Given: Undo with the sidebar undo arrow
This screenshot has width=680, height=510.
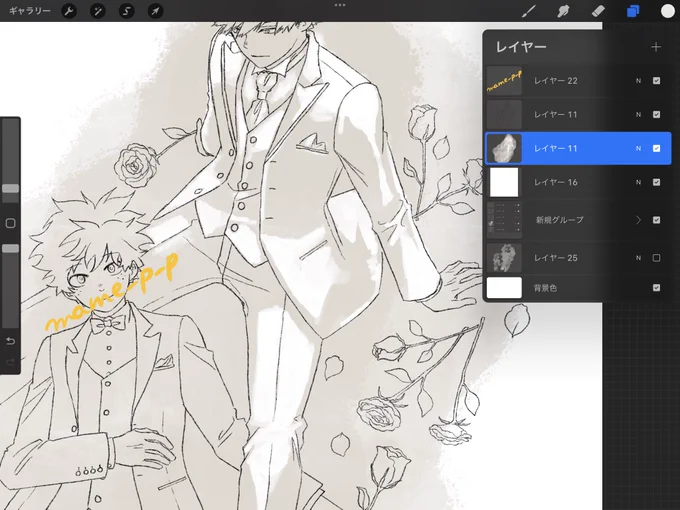Looking at the screenshot, I should click(x=10, y=341).
